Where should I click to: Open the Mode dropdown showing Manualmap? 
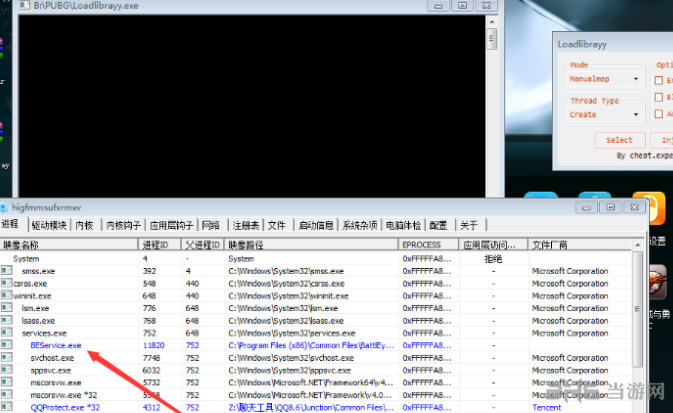coord(604,79)
